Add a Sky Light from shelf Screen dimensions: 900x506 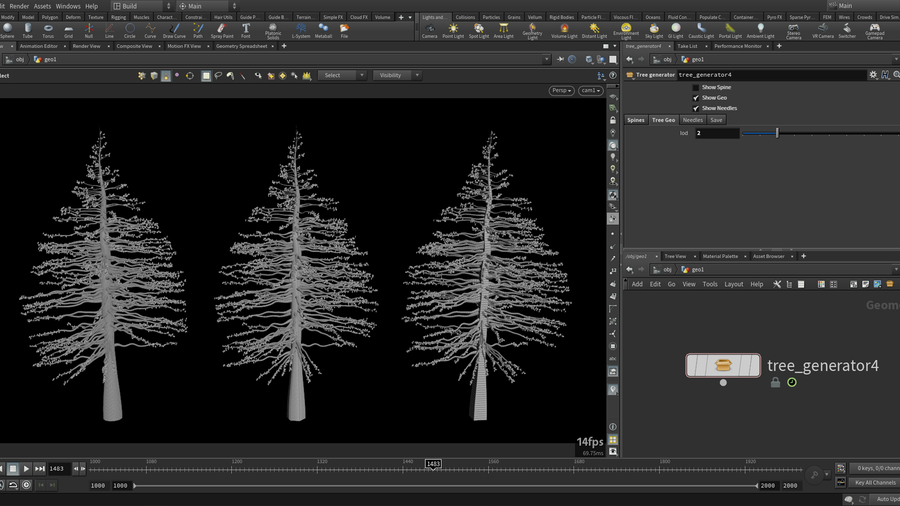(x=653, y=30)
